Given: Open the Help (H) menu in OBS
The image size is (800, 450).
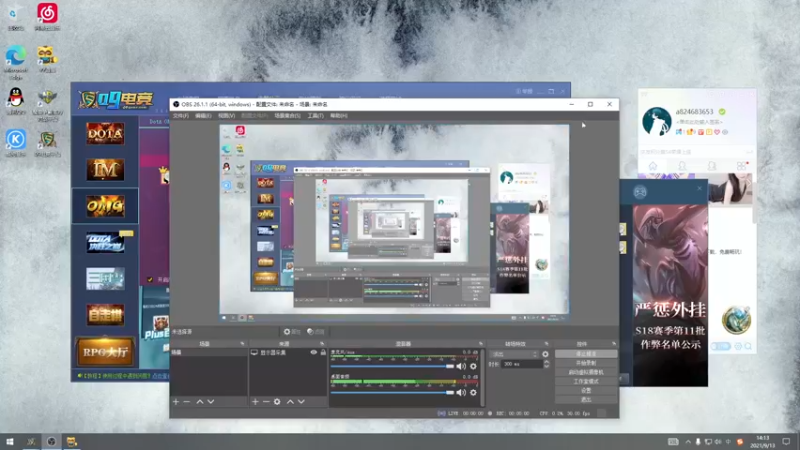Looking at the screenshot, I should click(x=339, y=116).
